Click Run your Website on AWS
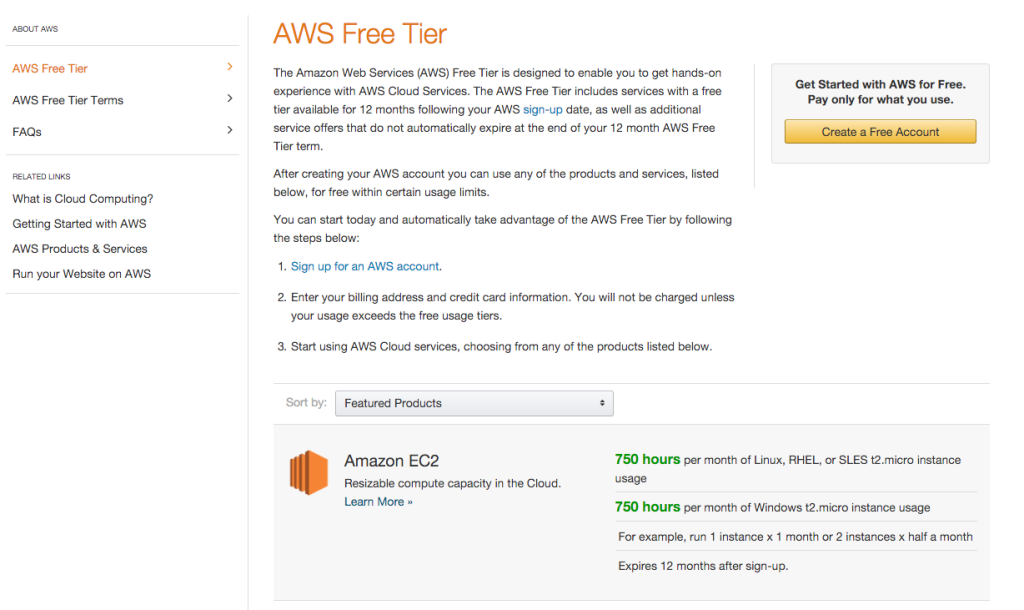The image size is (1024, 610). [82, 274]
